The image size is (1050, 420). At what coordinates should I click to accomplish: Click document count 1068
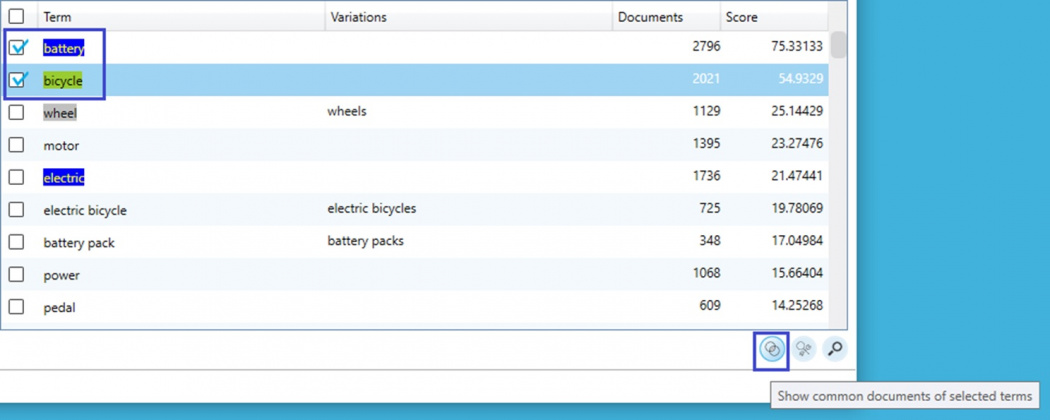(706, 273)
